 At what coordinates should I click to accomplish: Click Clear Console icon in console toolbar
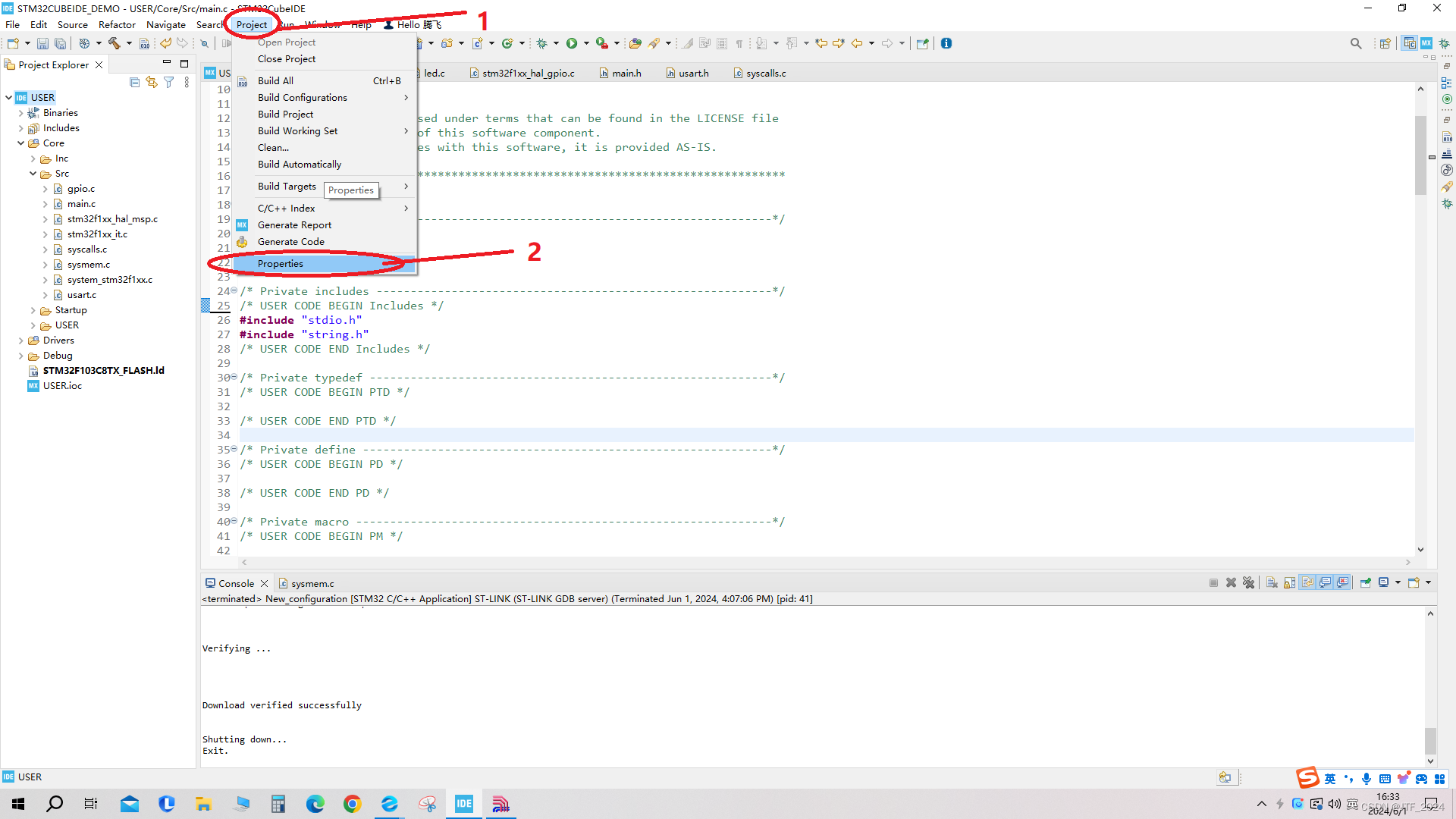(1272, 582)
